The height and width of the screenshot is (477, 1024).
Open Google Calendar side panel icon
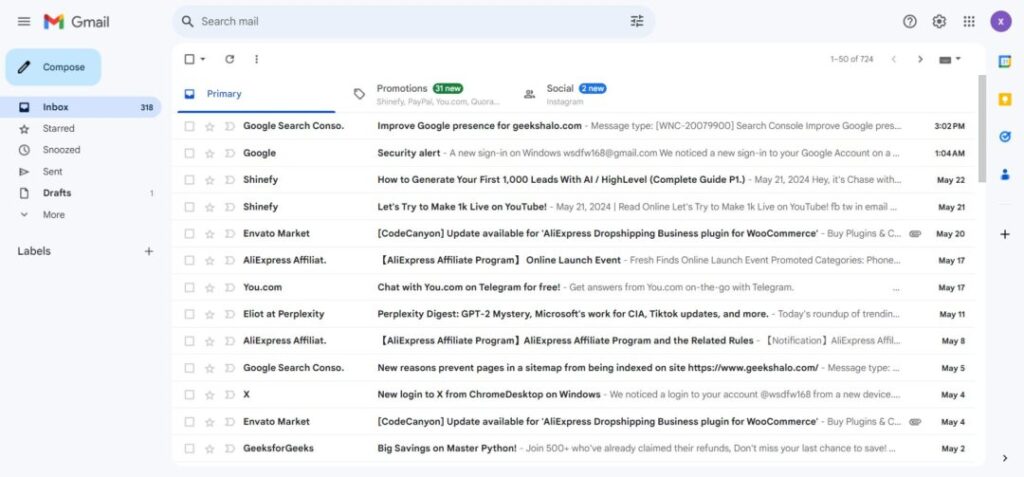1004,61
